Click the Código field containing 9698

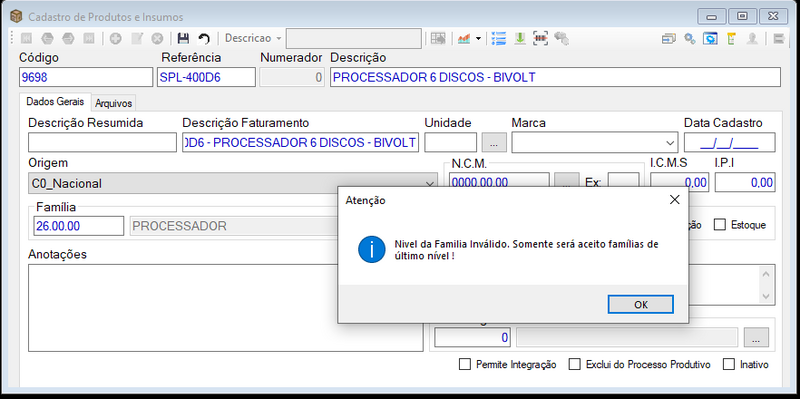(86, 77)
